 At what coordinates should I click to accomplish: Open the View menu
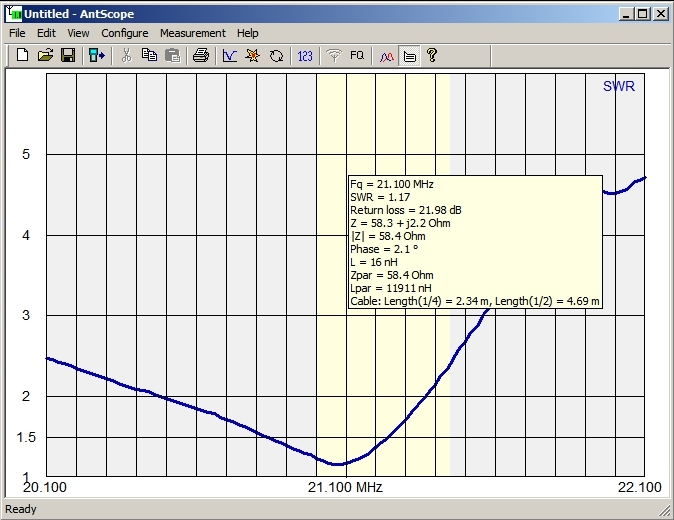(x=78, y=33)
